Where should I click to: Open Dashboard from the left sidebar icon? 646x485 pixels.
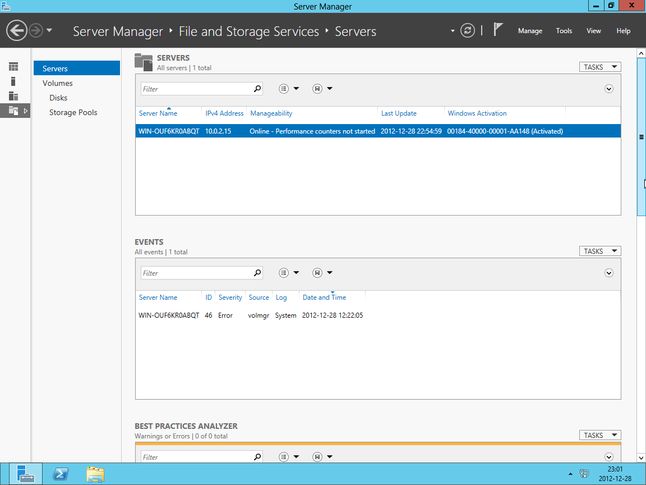tap(13, 66)
